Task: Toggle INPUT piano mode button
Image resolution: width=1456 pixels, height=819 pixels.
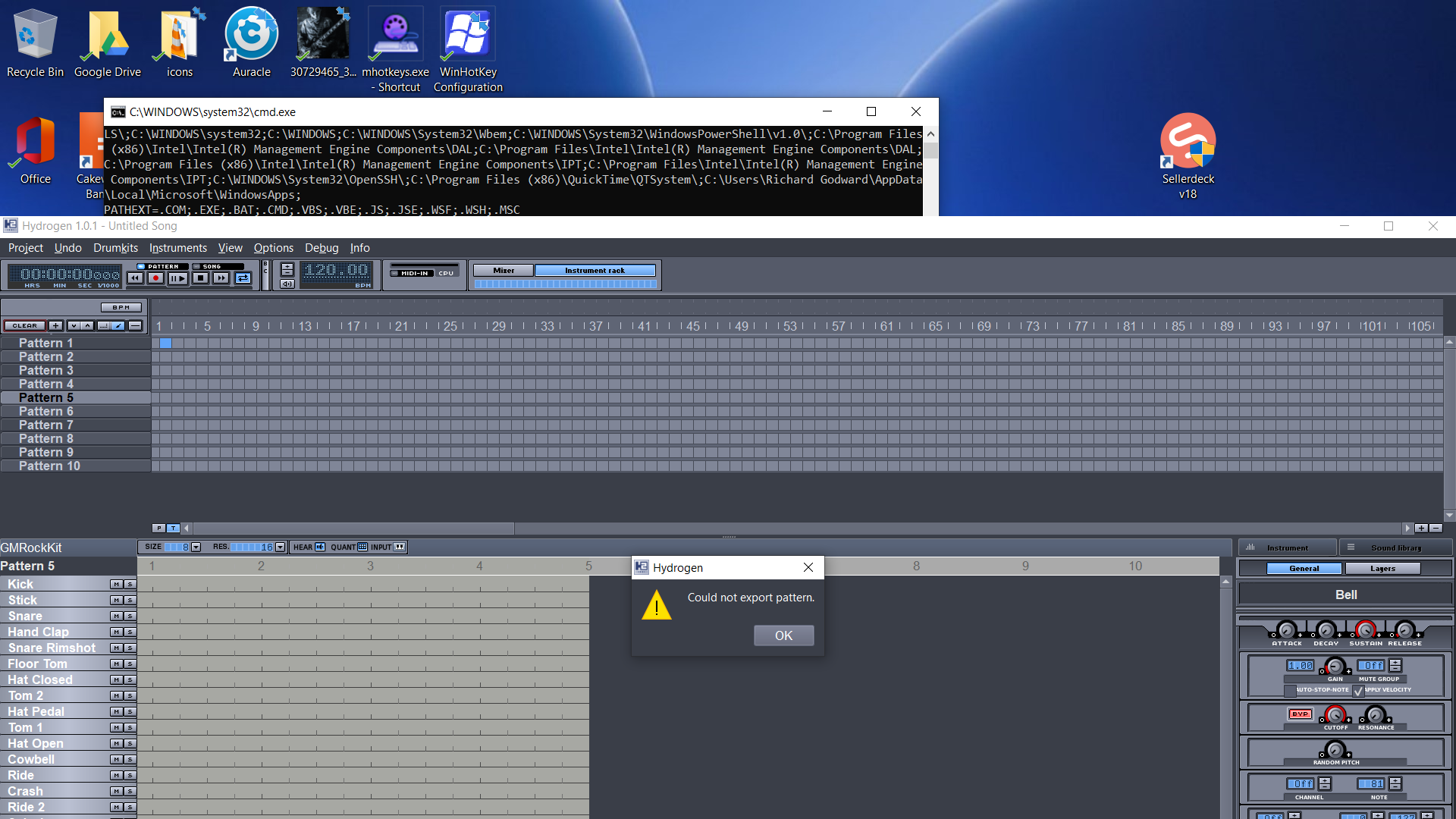Action: [400, 547]
